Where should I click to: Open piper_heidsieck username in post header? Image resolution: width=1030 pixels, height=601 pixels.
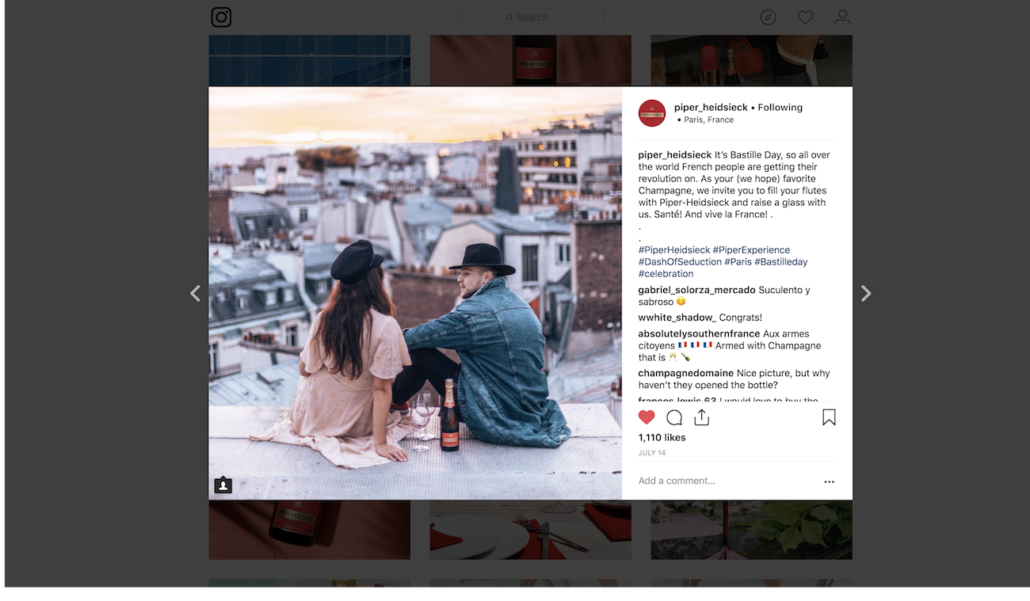coord(711,107)
